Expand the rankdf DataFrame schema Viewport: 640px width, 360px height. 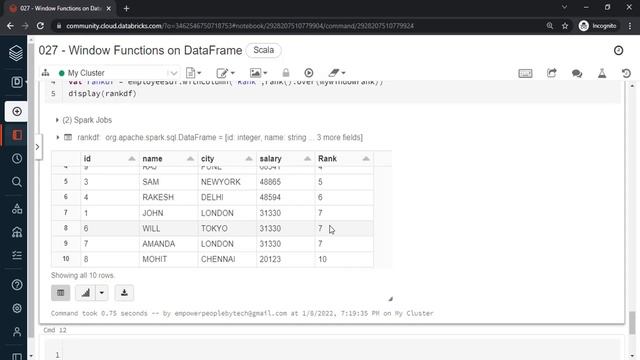(x=58, y=138)
